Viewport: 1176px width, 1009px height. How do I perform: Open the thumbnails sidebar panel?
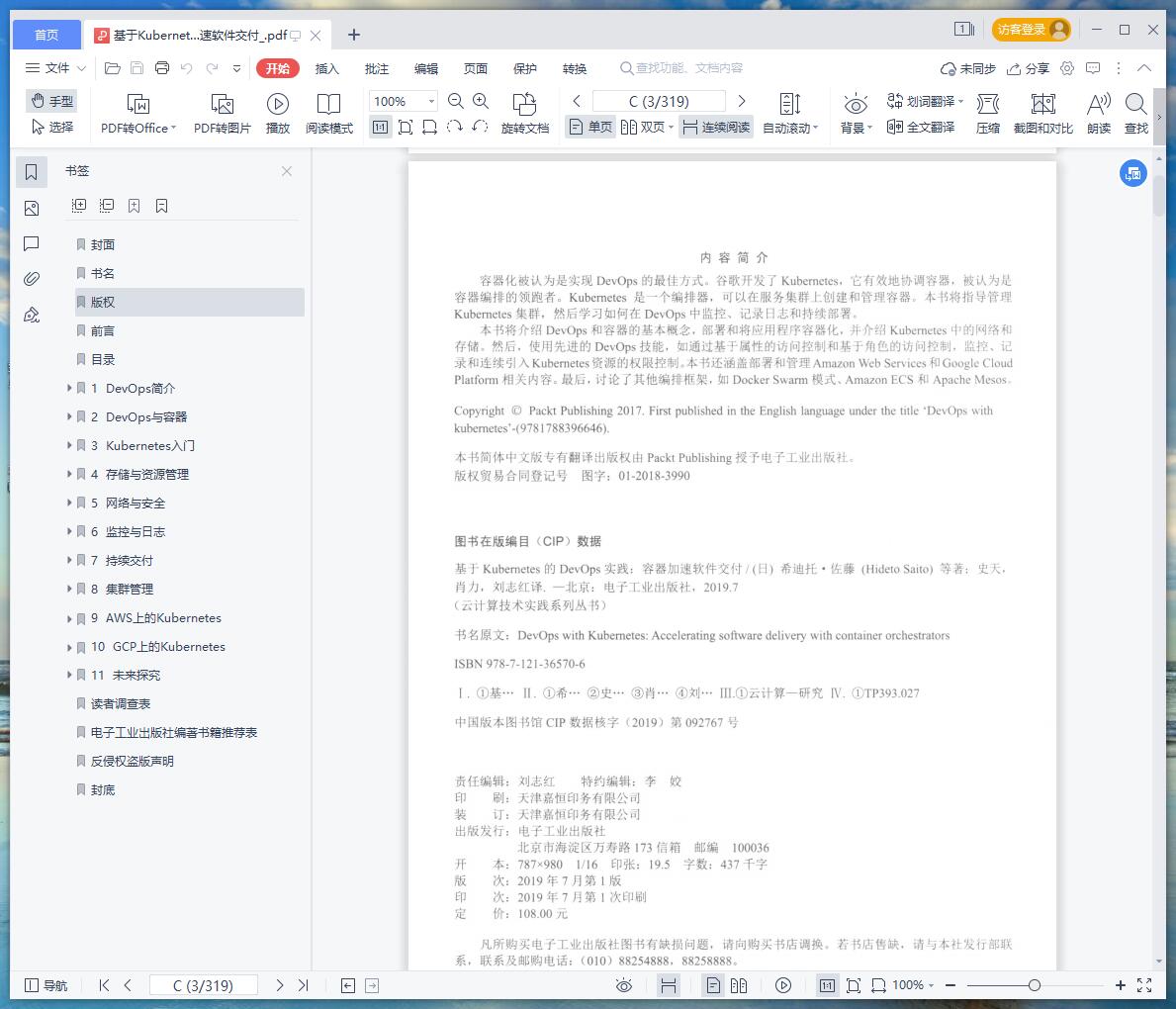tap(32, 208)
